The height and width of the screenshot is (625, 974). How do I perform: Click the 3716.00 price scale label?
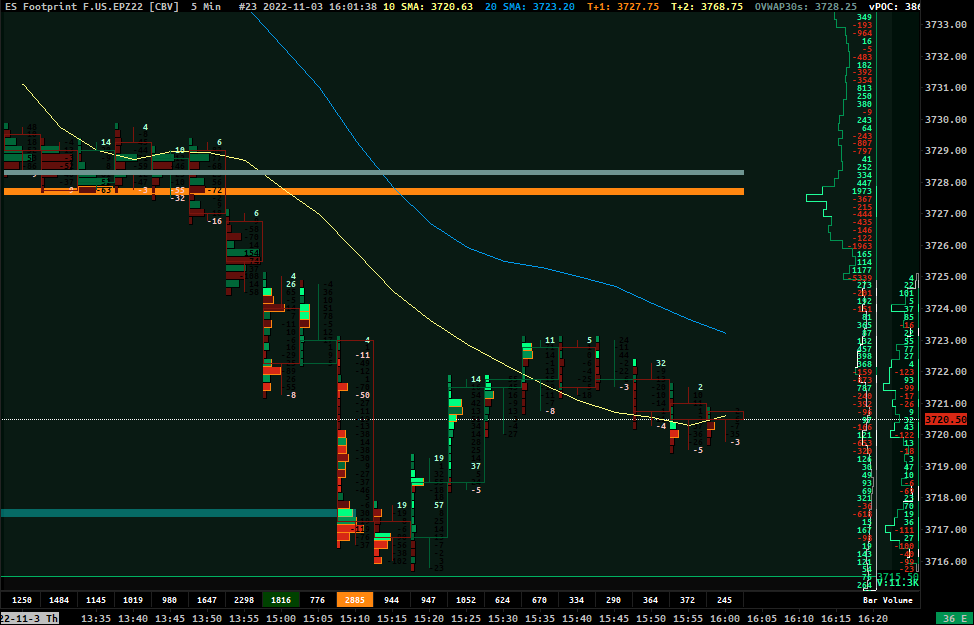pyautogui.click(x=945, y=562)
